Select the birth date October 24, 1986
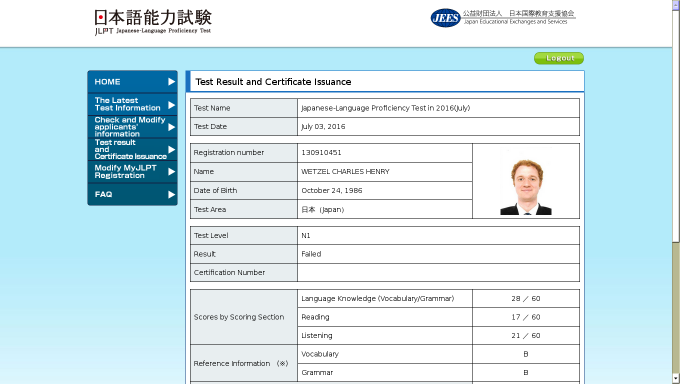 point(332,190)
